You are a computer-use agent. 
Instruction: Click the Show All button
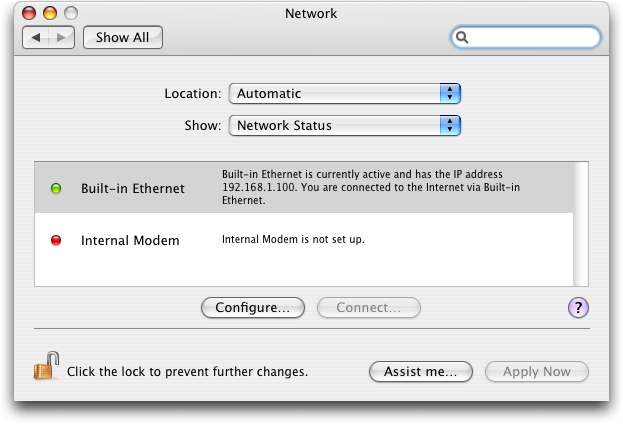pos(123,38)
